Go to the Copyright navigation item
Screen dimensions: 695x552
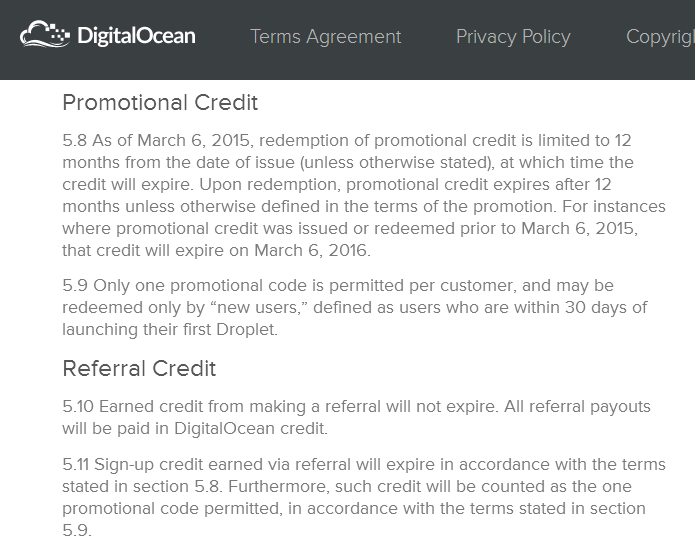[660, 36]
